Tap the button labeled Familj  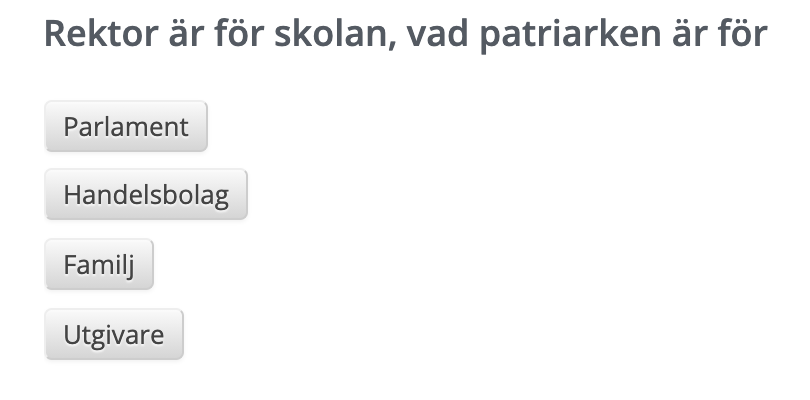99,264
